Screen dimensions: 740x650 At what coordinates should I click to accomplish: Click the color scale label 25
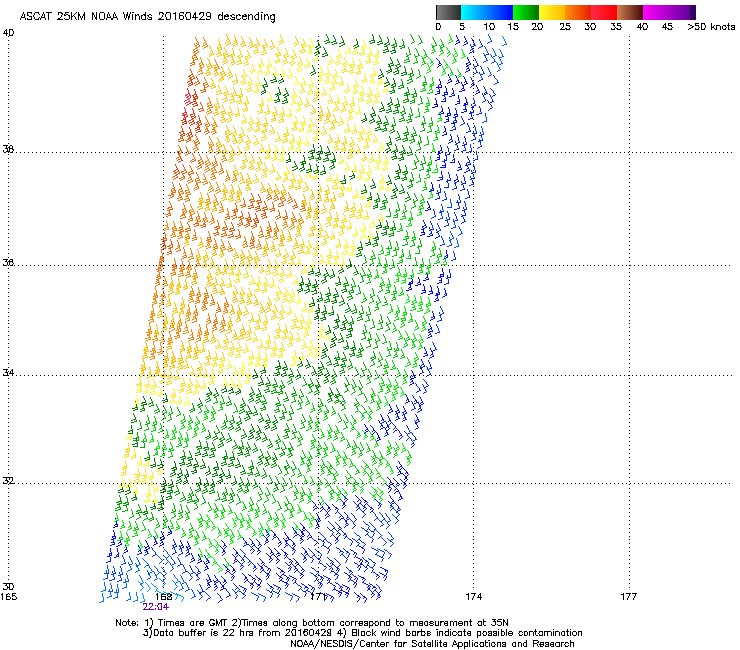(x=565, y=27)
